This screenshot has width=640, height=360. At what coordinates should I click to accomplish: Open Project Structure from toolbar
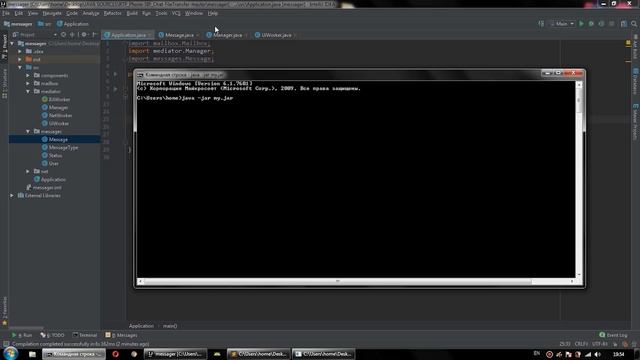pyautogui.click(x=624, y=24)
